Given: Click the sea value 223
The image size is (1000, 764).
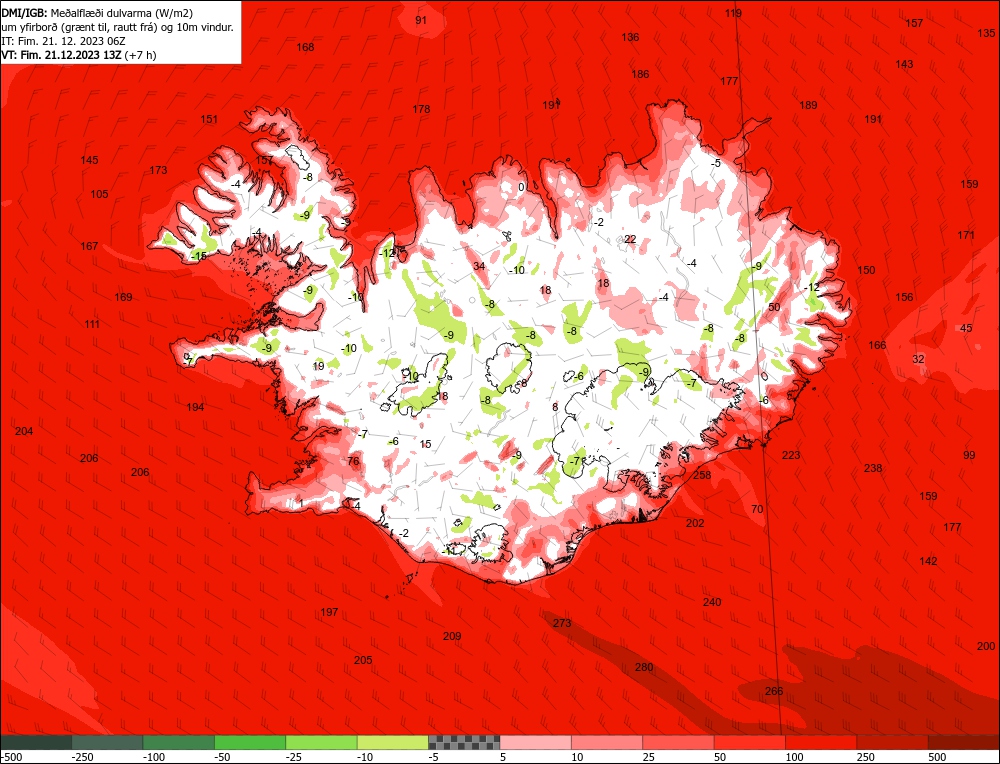Looking at the screenshot, I should coord(791,455).
